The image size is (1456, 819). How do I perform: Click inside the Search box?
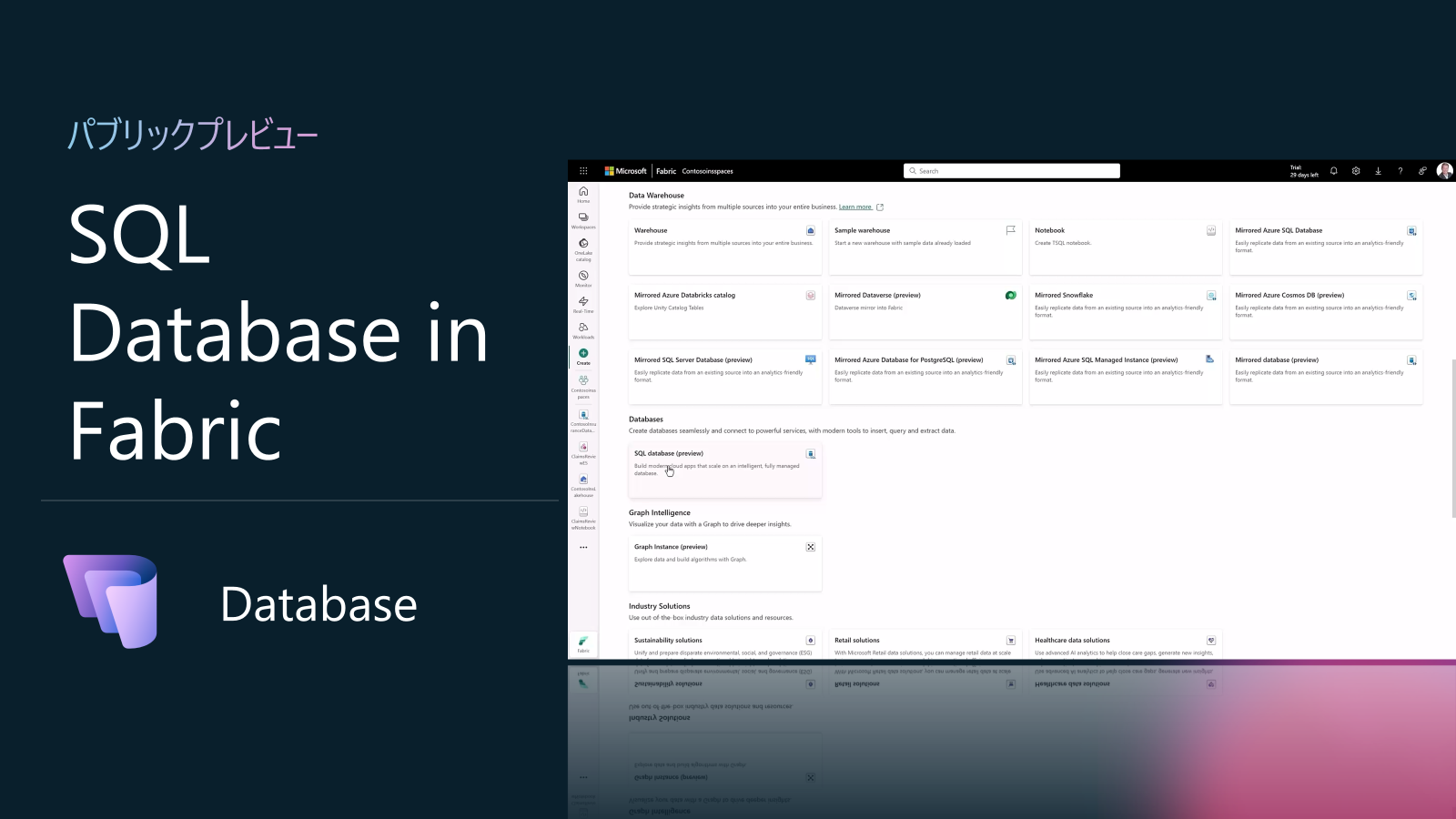[1011, 171]
